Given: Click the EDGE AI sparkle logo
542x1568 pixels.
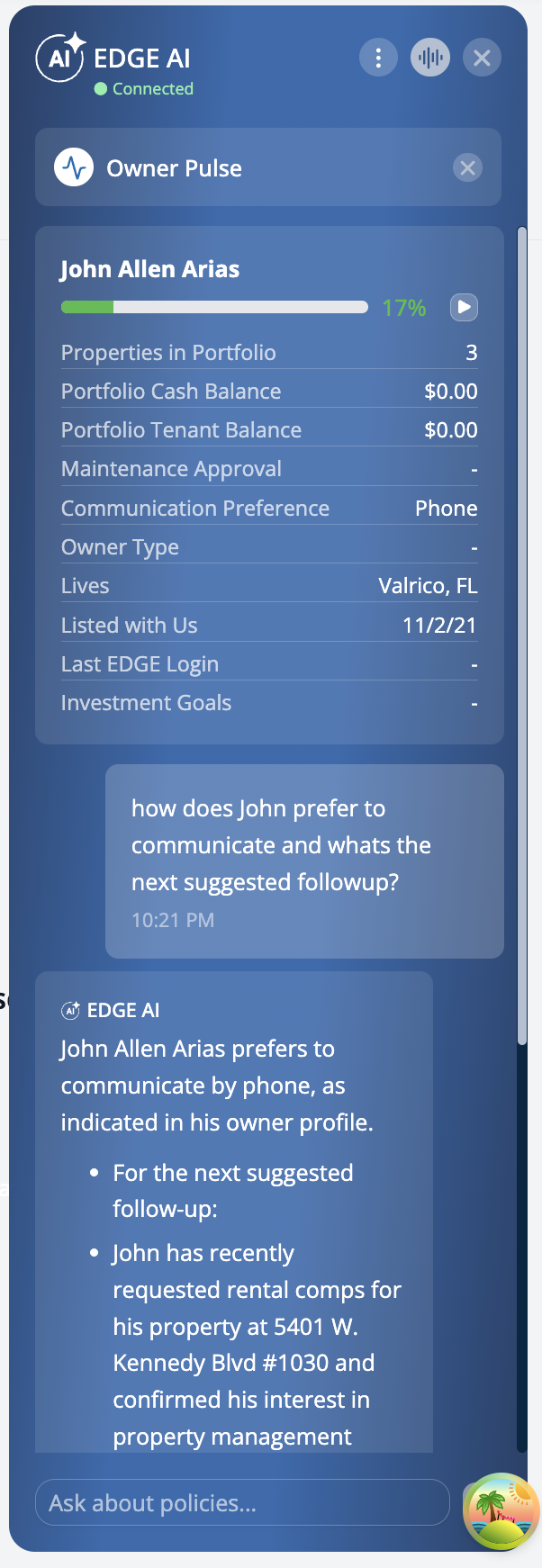Looking at the screenshot, I should pos(60,58).
